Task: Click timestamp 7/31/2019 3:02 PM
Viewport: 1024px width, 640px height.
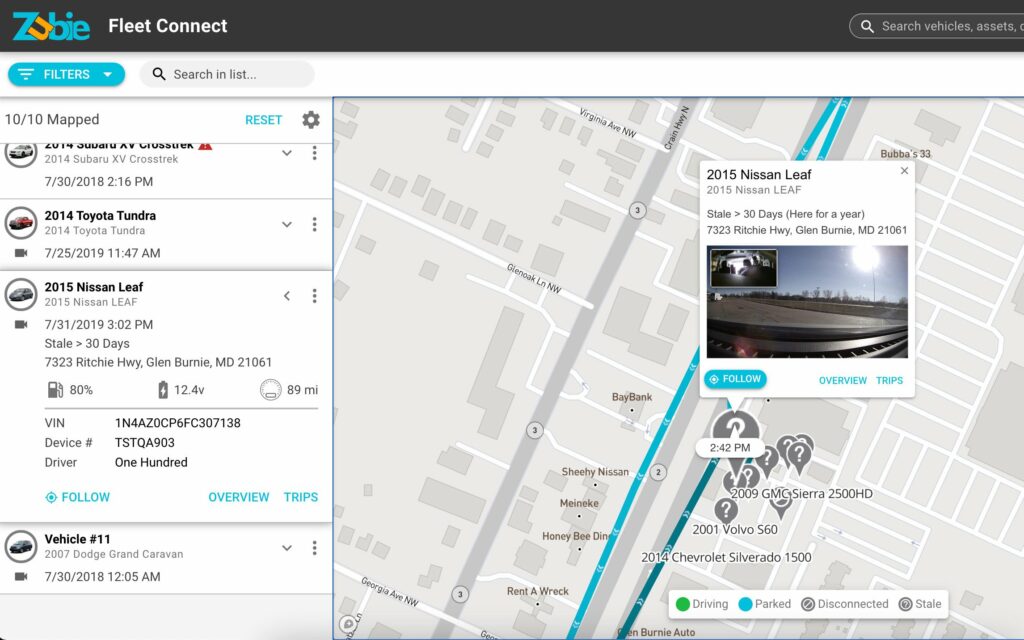Action: pos(99,325)
